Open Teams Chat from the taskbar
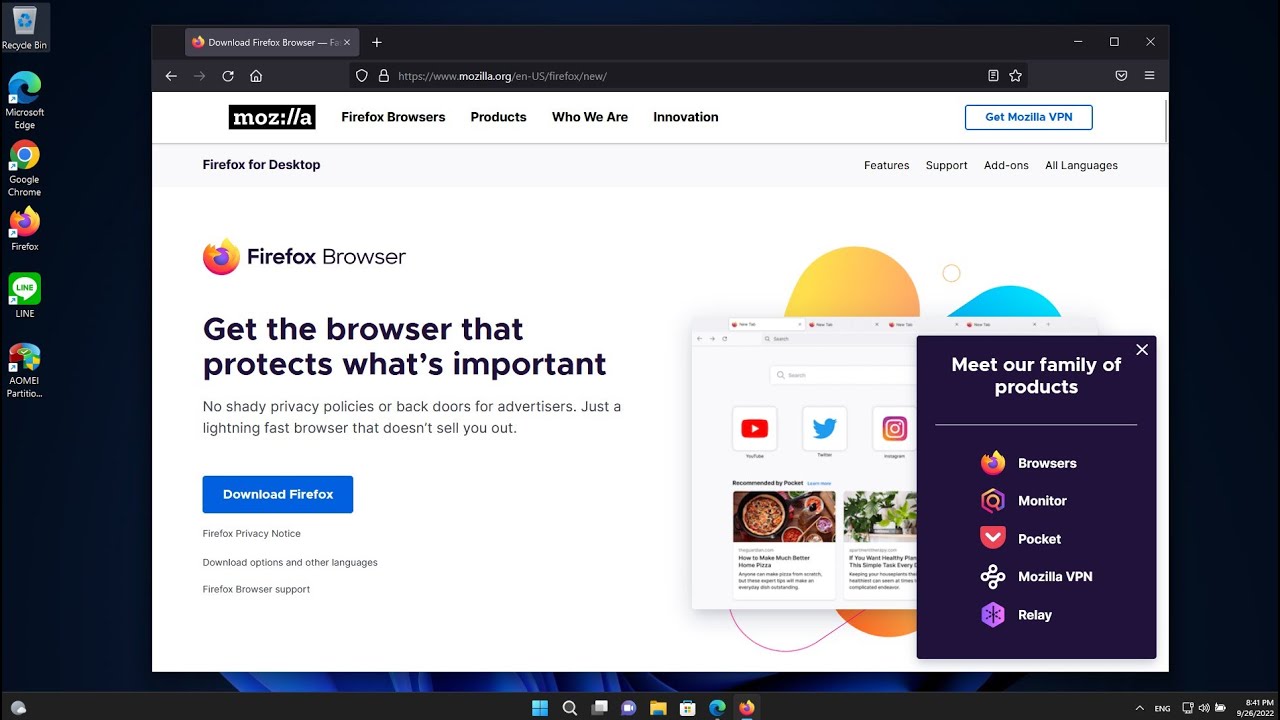The height and width of the screenshot is (720, 1280). pos(628,708)
